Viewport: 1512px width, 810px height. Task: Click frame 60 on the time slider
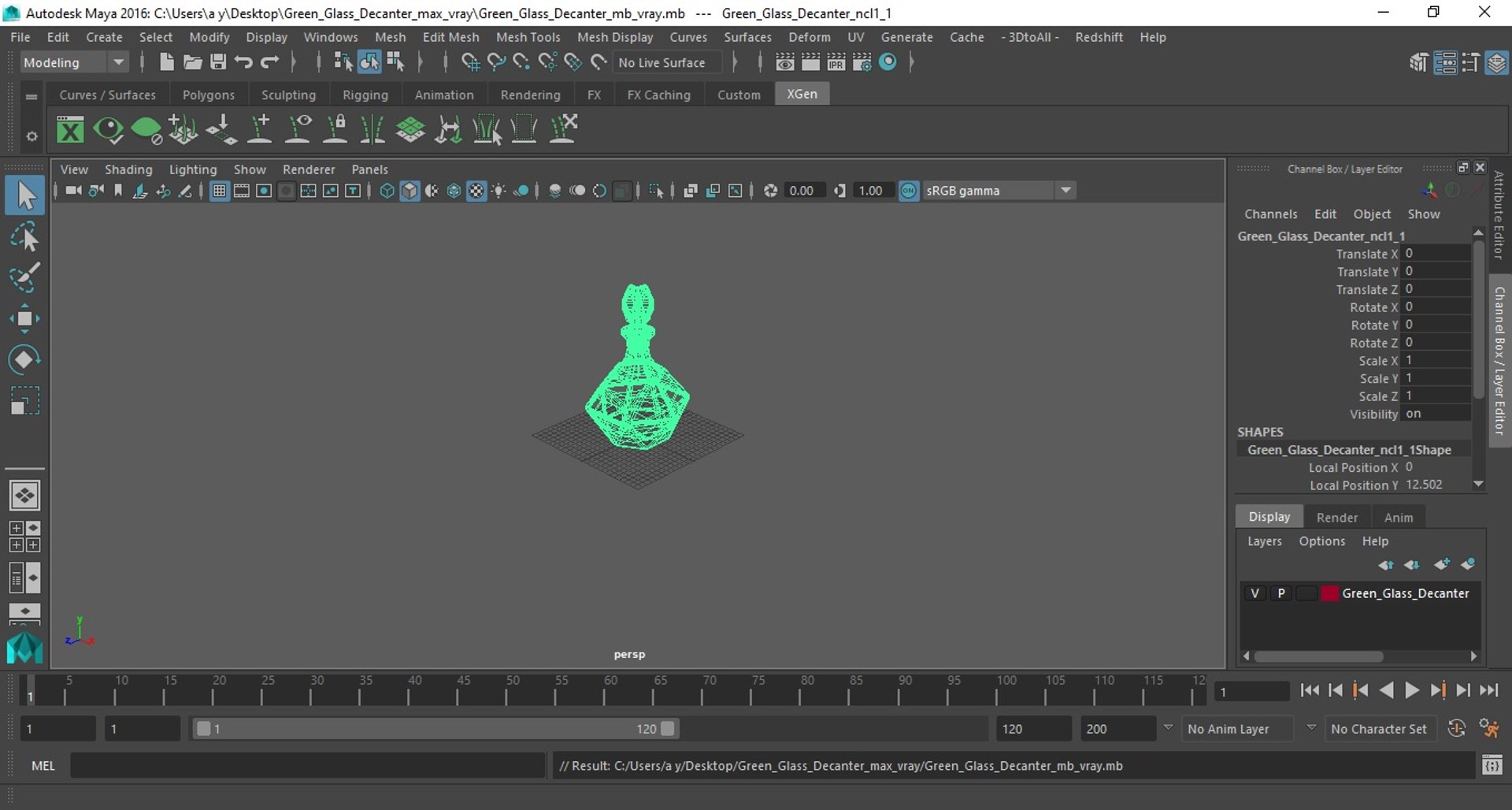tap(604, 690)
